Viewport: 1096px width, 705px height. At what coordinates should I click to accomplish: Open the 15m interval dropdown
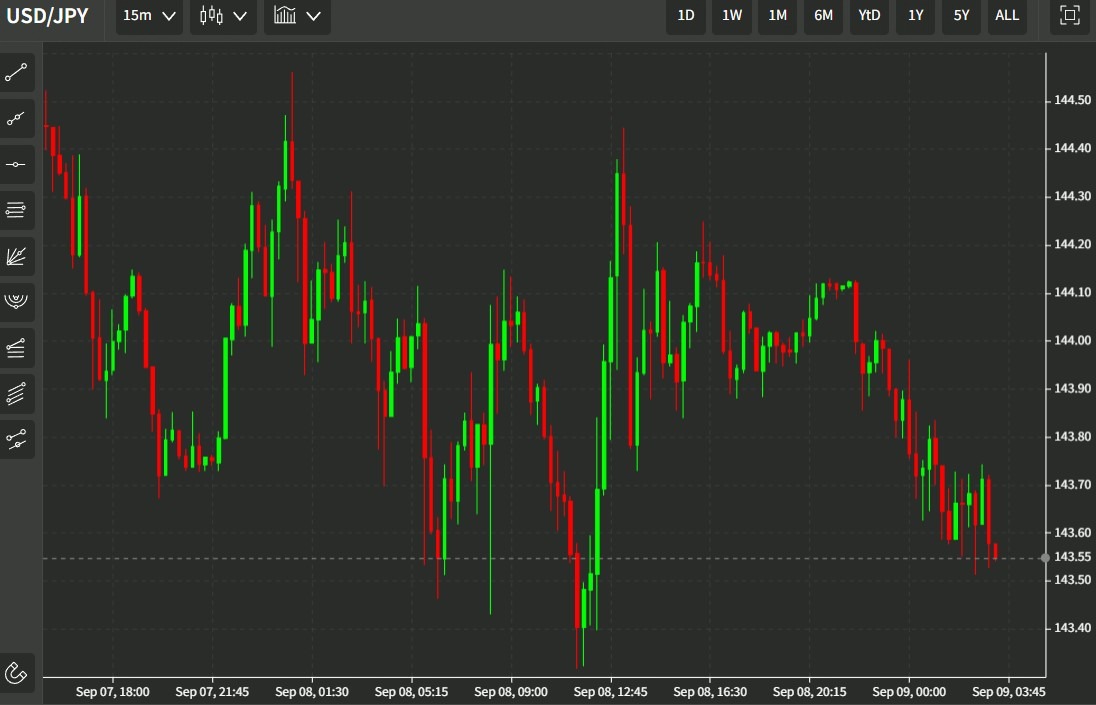click(x=149, y=16)
